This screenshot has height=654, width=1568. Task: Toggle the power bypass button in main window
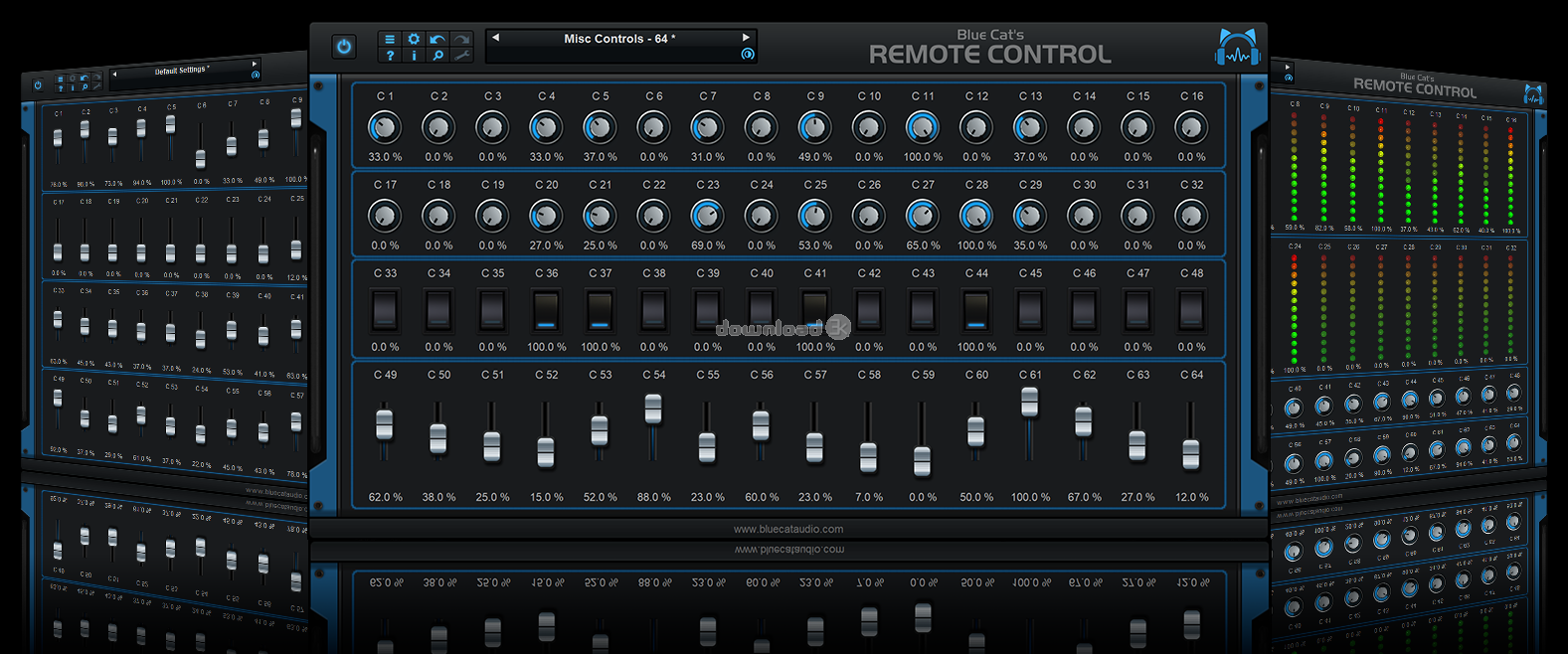344,47
